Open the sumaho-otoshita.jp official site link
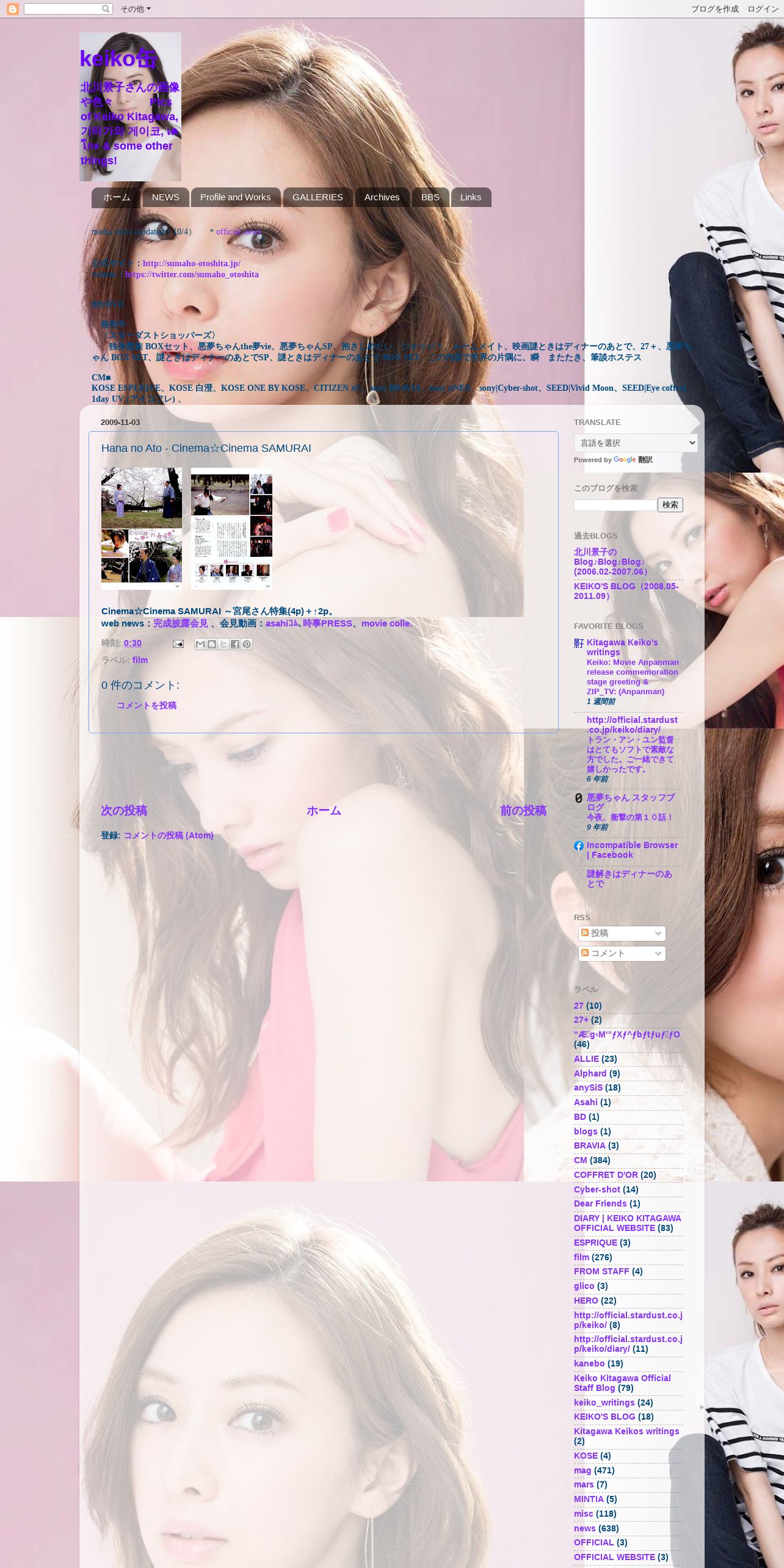Screen dimensions: 784x1568 [x=191, y=263]
